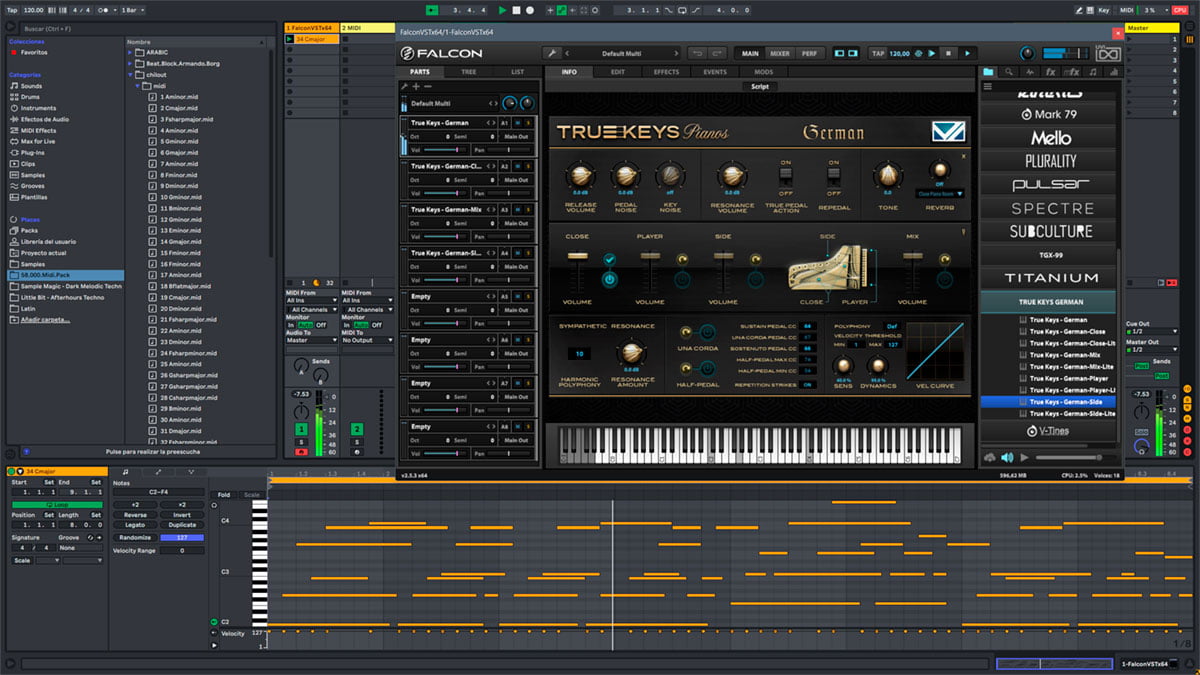Click Falcon's redo arrow button
The width and height of the screenshot is (1200, 675).
pyautogui.click(x=717, y=53)
